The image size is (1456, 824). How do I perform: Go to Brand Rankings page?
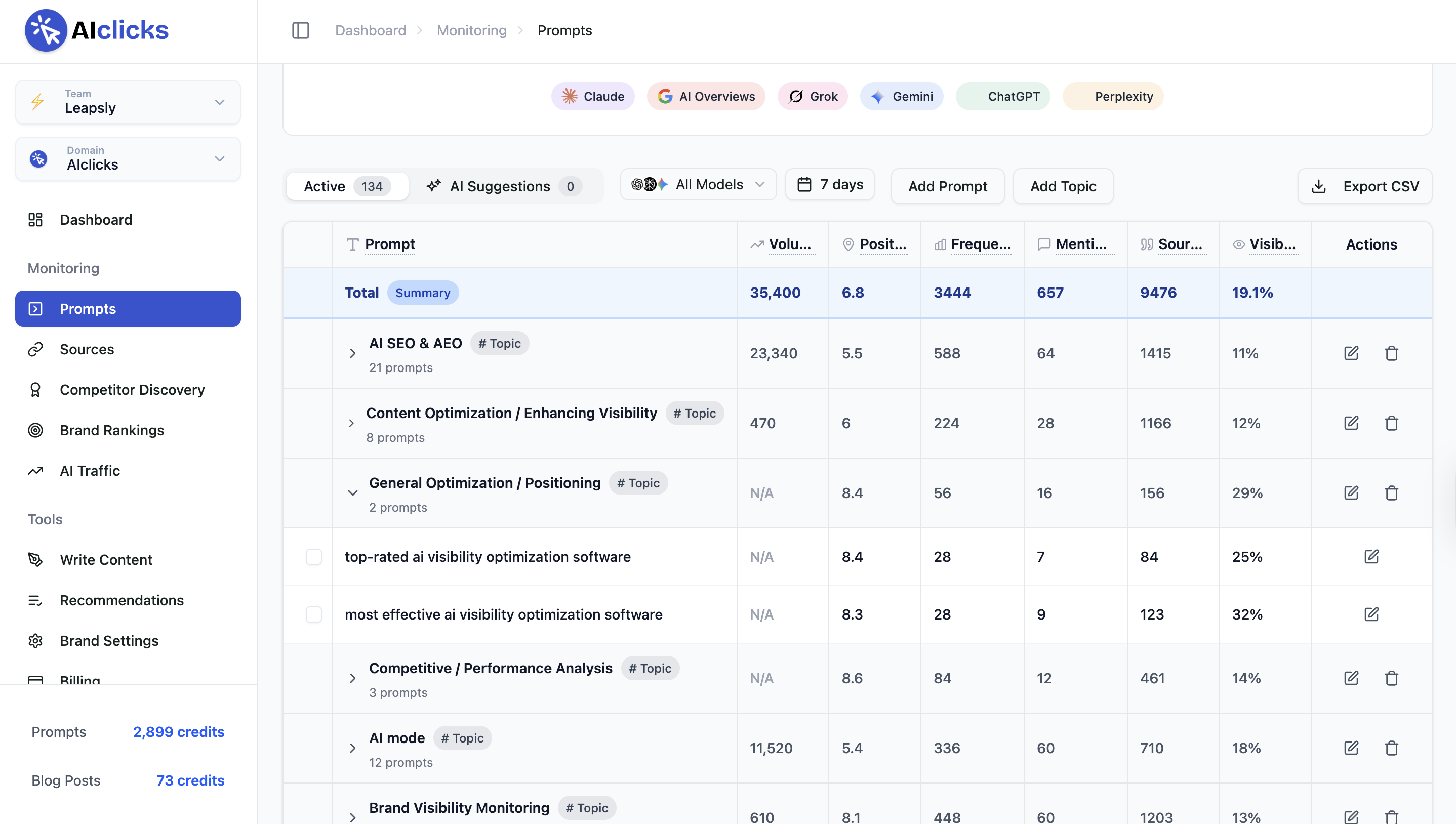tap(111, 430)
